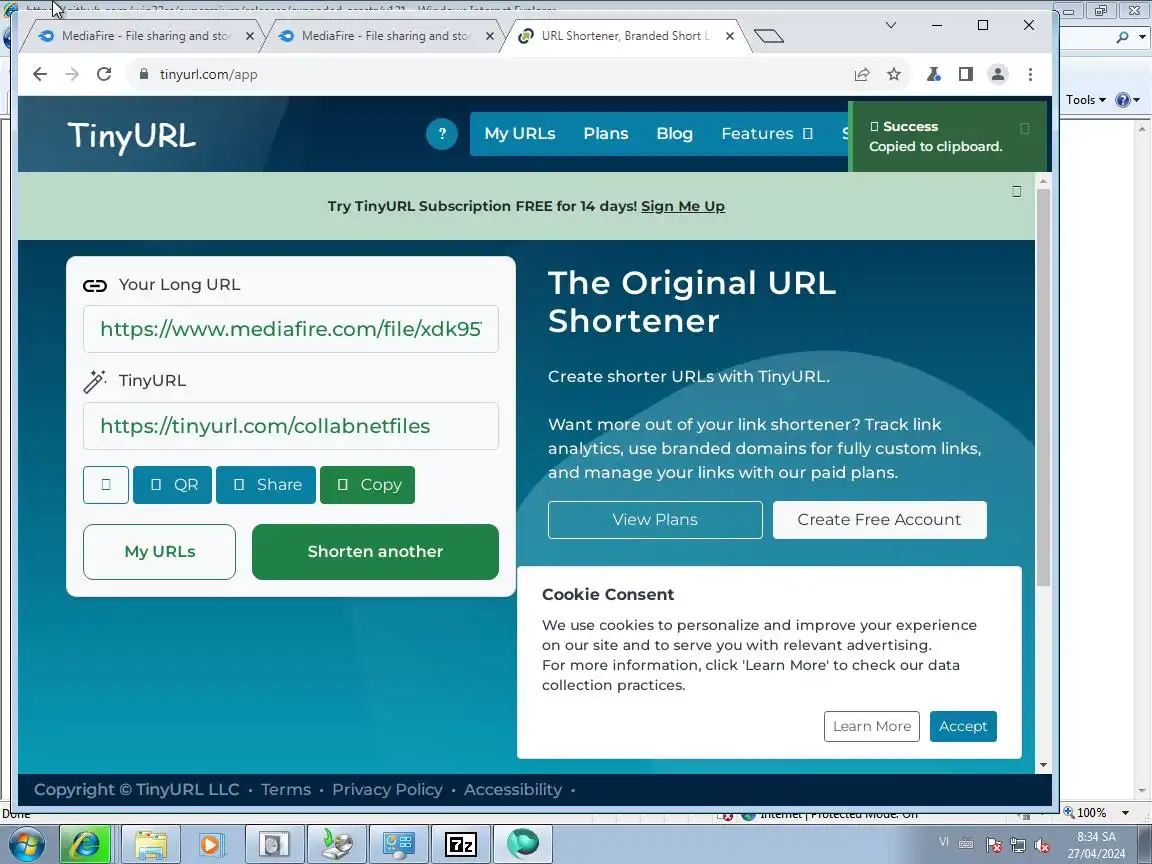Click the padlock site info icon

coord(144,74)
